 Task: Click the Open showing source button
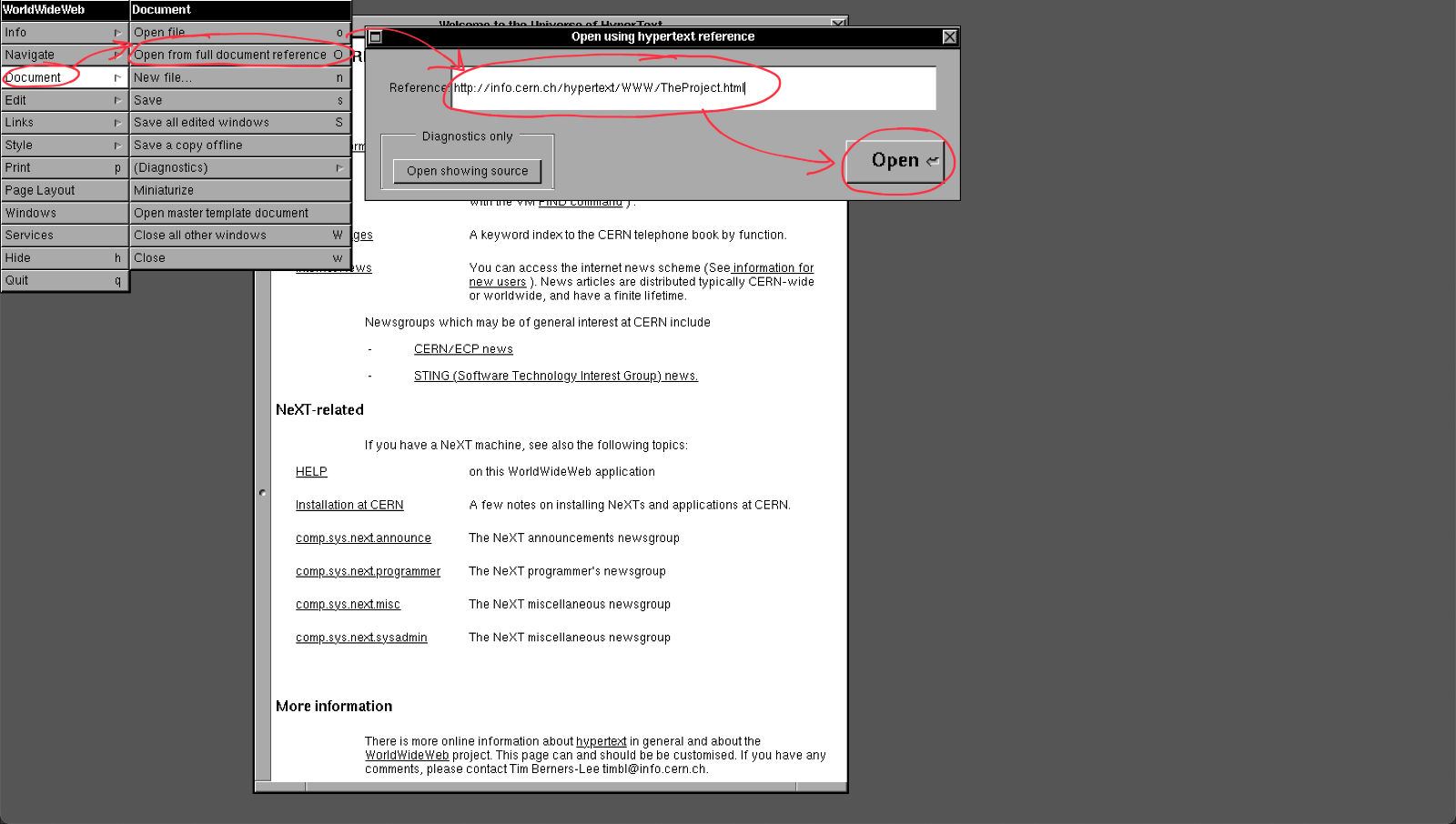coord(467,171)
